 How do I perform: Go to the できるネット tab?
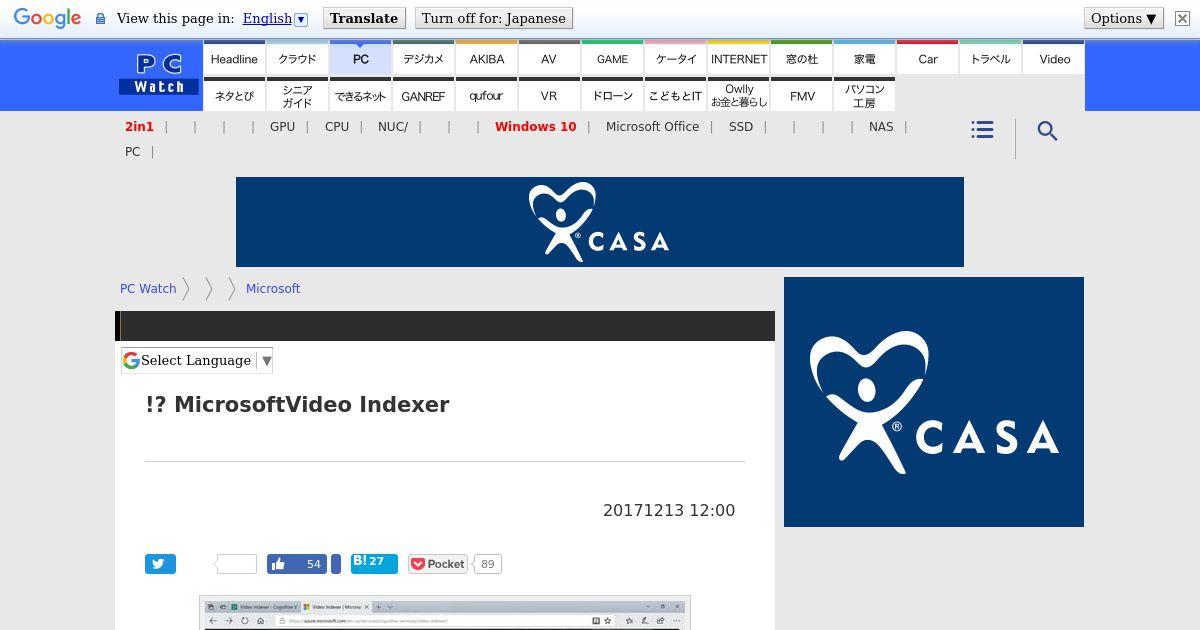coord(361,95)
